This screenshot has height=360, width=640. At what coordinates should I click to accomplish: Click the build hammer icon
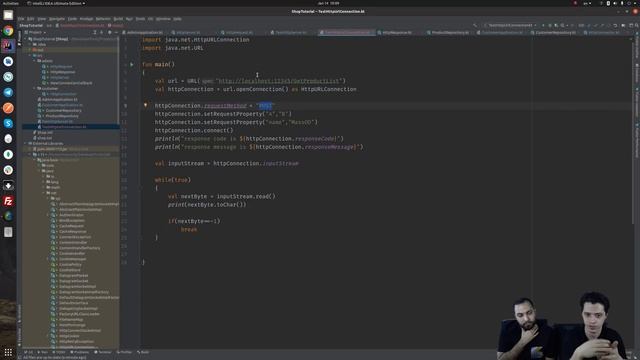coord(475,25)
